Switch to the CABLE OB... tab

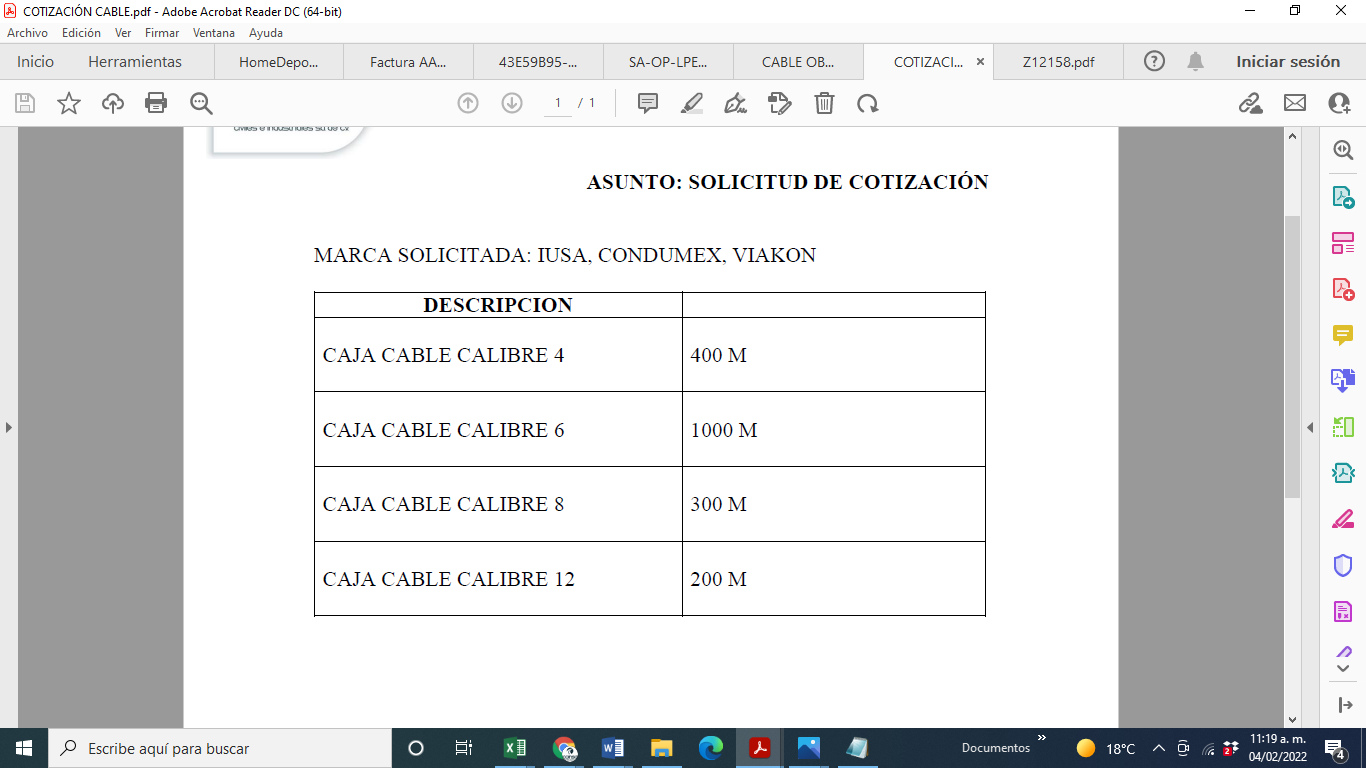click(798, 61)
